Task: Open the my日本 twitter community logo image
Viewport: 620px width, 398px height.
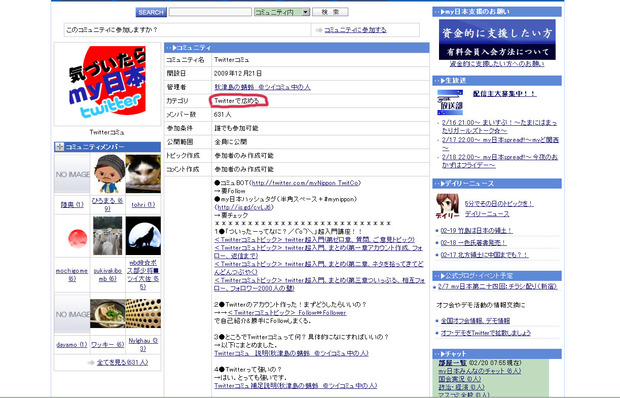Action: [107, 82]
